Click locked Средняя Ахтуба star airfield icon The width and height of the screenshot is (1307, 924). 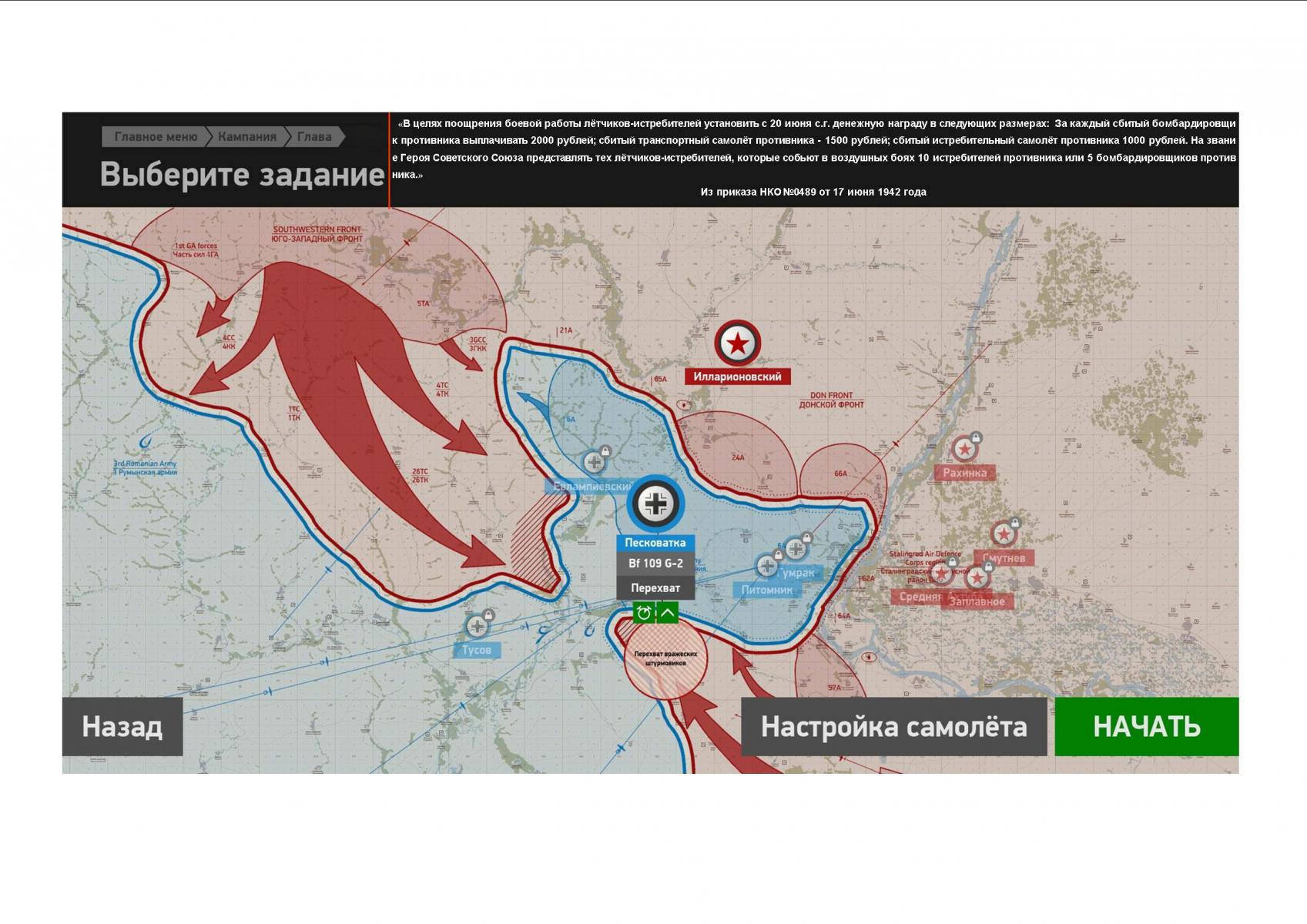click(941, 574)
